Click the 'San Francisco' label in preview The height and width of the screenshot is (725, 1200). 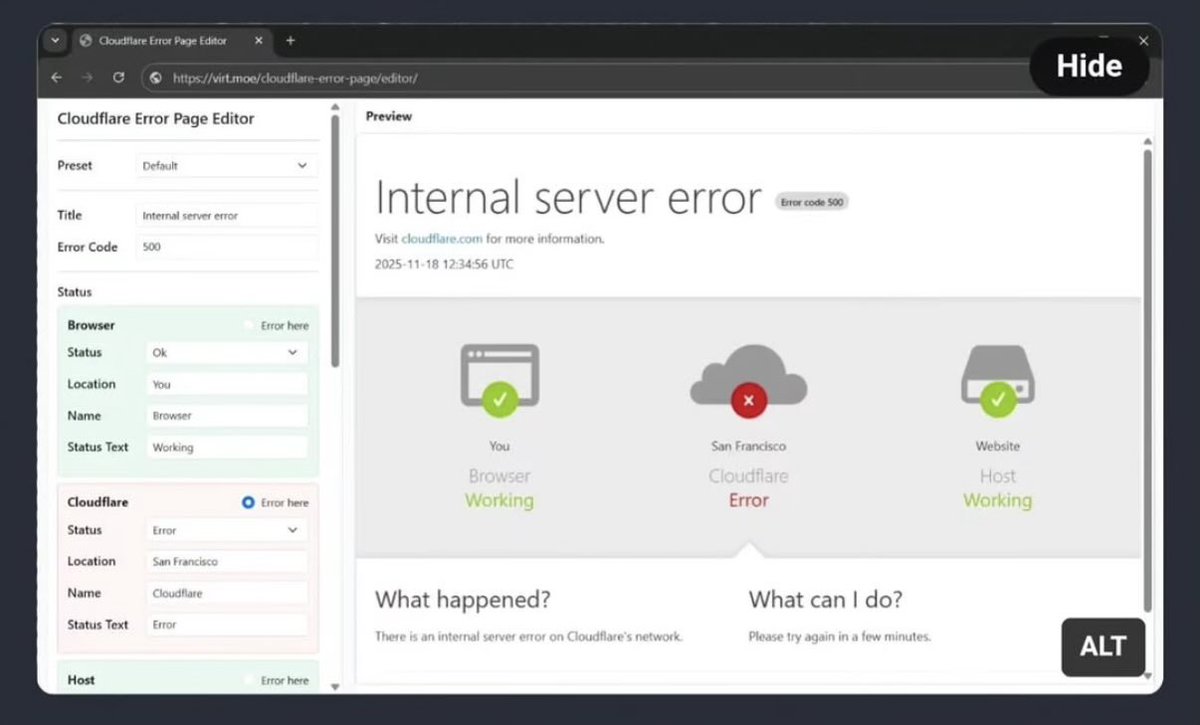tap(748, 446)
